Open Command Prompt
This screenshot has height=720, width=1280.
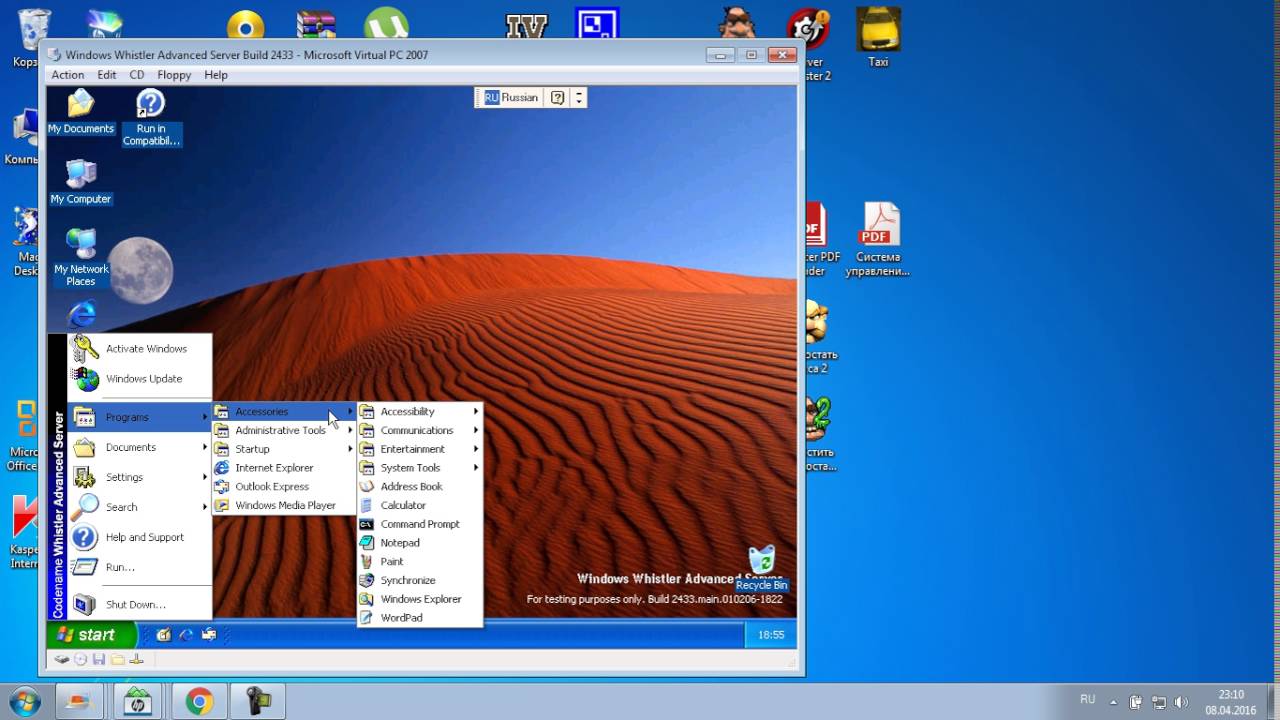tap(420, 524)
